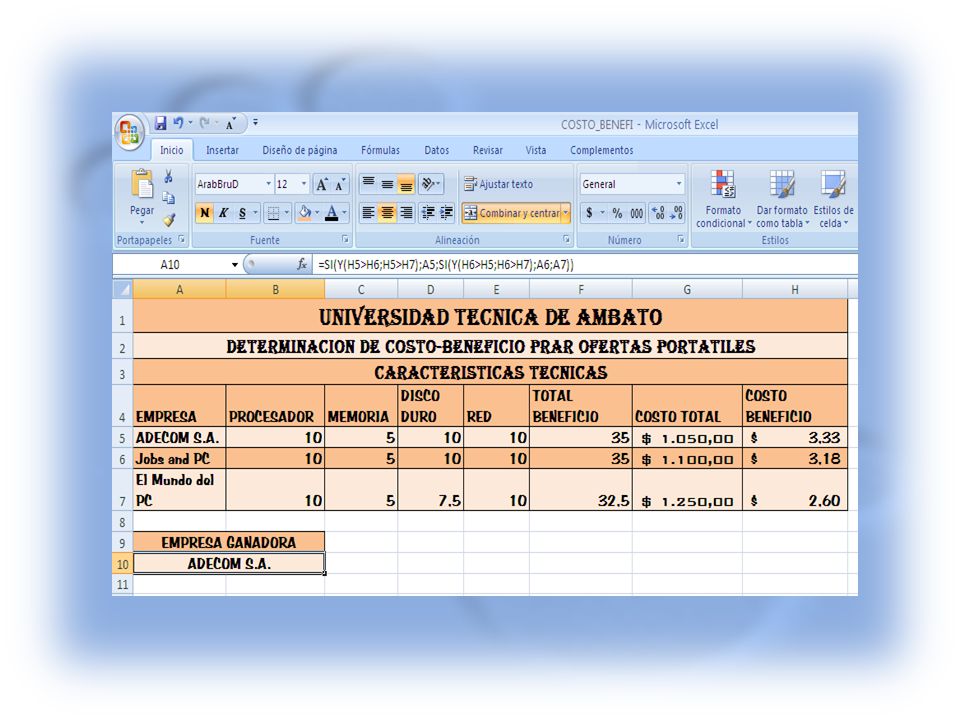Increase decimal places
The width and height of the screenshot is (960, 720).
click(658, 213)
